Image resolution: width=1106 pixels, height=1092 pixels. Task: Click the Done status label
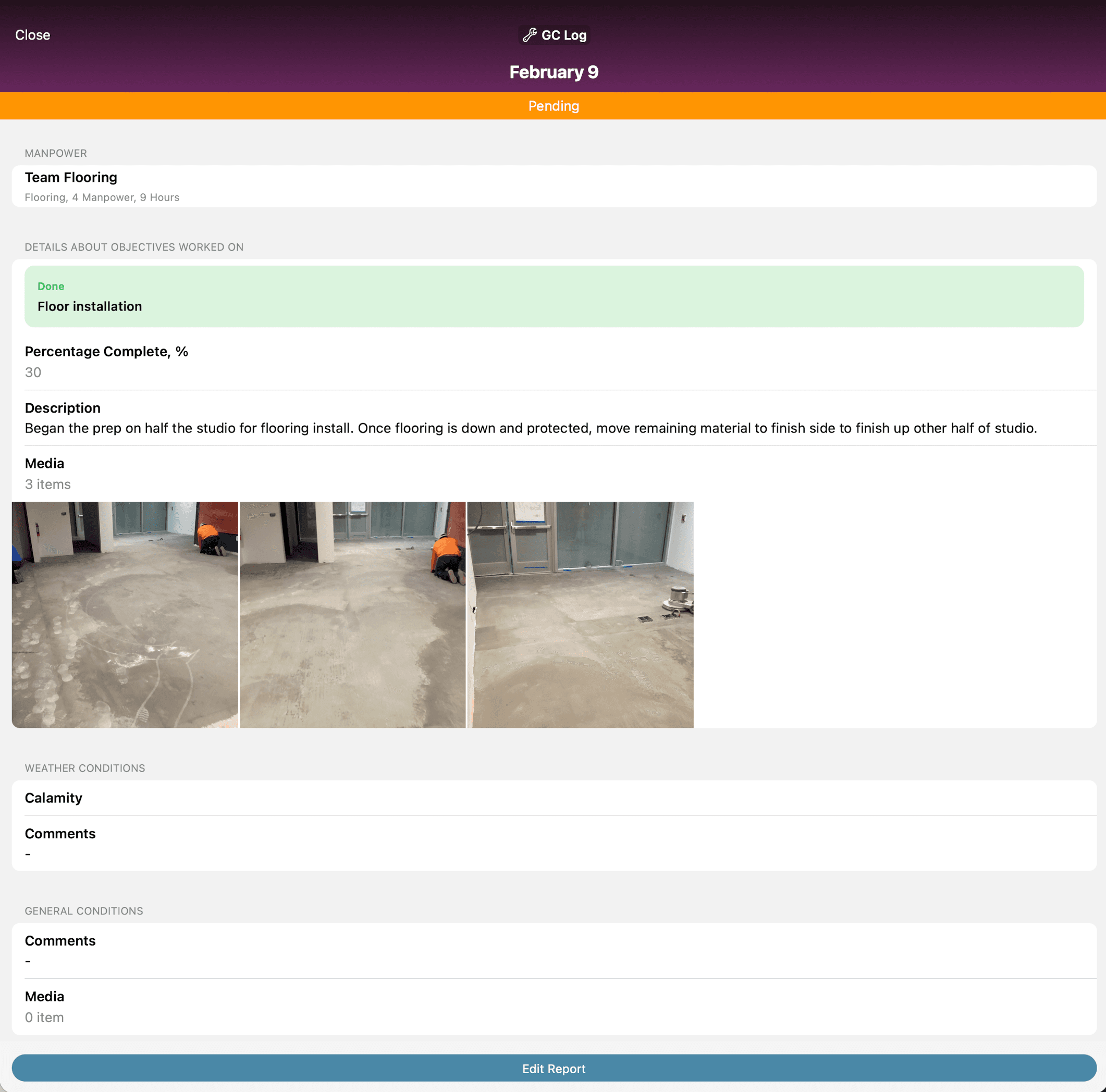51,286
